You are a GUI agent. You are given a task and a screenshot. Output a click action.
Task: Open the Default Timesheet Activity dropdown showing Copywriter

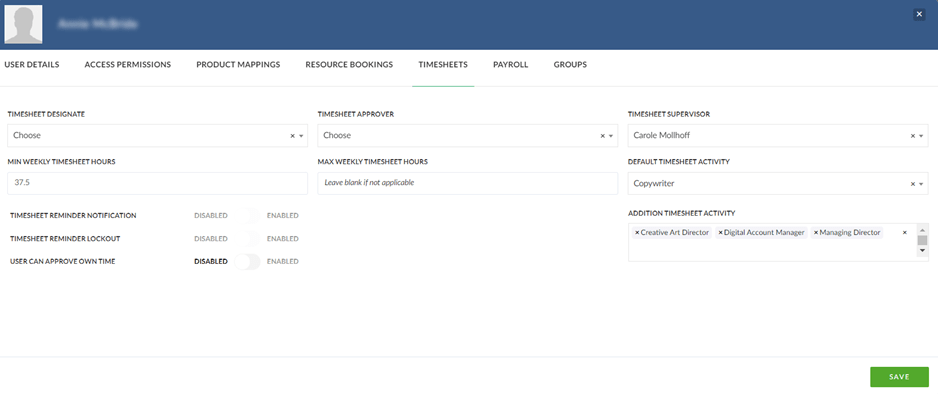(778, 184)
